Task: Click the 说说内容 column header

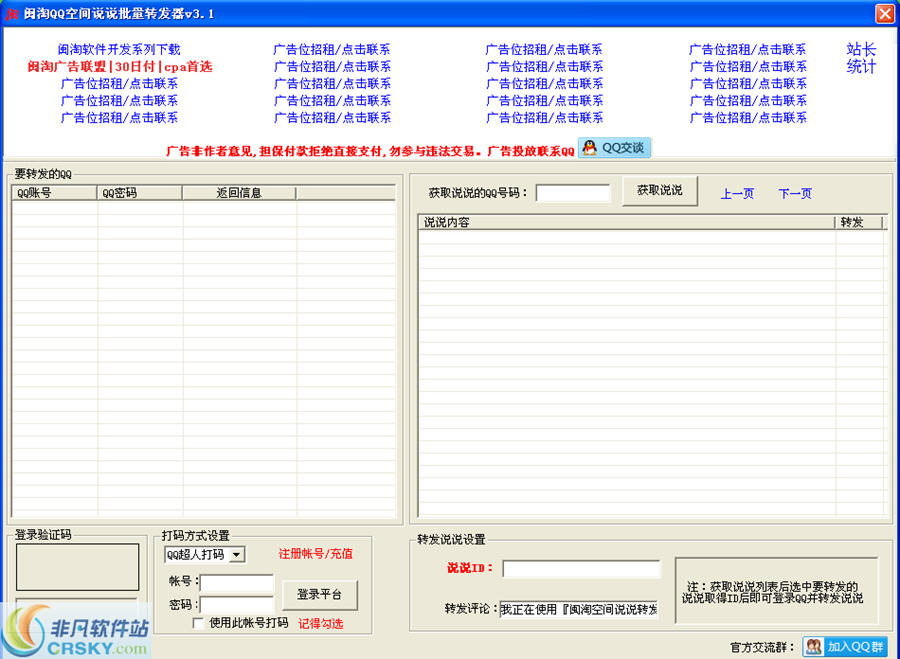Action: pyautogui.click(x=626, y=222)
